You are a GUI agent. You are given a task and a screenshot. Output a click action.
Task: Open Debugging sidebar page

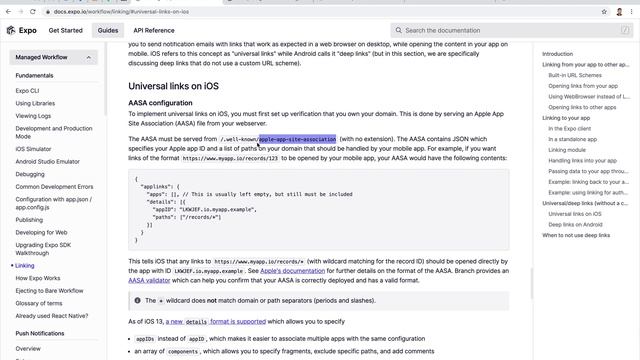(x=30, y=174)
